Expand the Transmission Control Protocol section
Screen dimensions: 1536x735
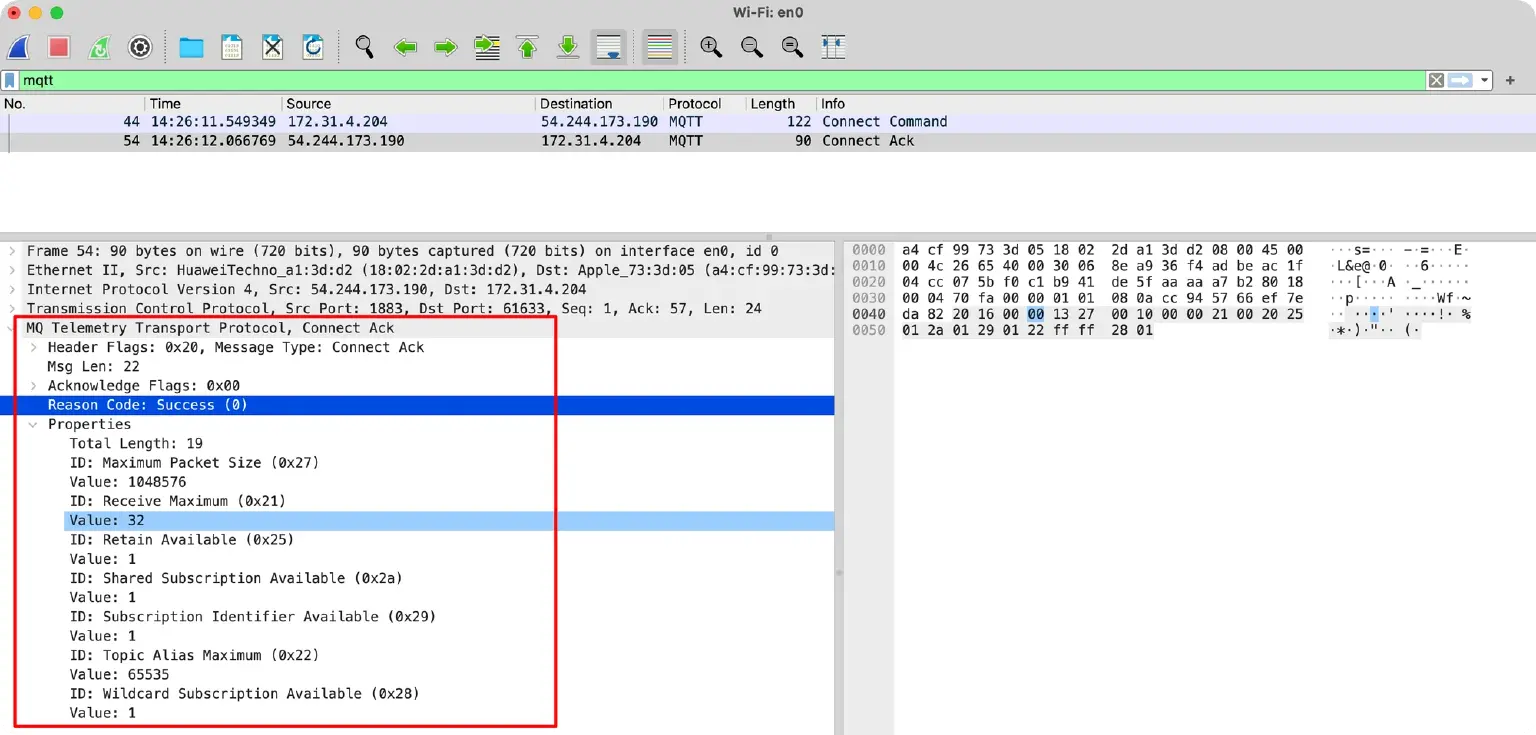pyautogui.click(x=12, y=309)
